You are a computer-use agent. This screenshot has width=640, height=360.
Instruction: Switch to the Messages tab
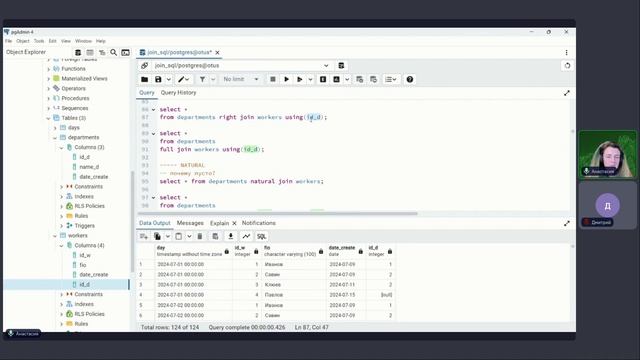(190, 223)
